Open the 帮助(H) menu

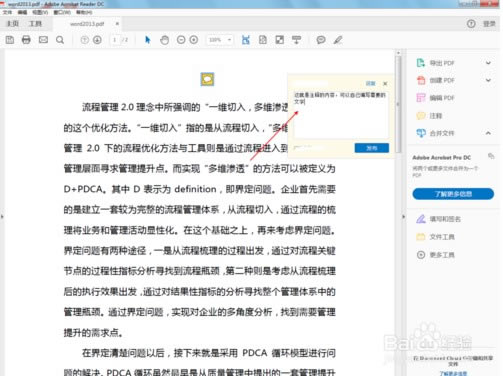[x=84, y=12]
